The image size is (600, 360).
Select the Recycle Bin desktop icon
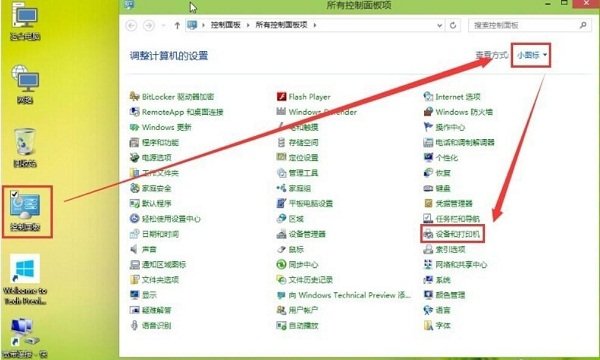click(25, 148)
